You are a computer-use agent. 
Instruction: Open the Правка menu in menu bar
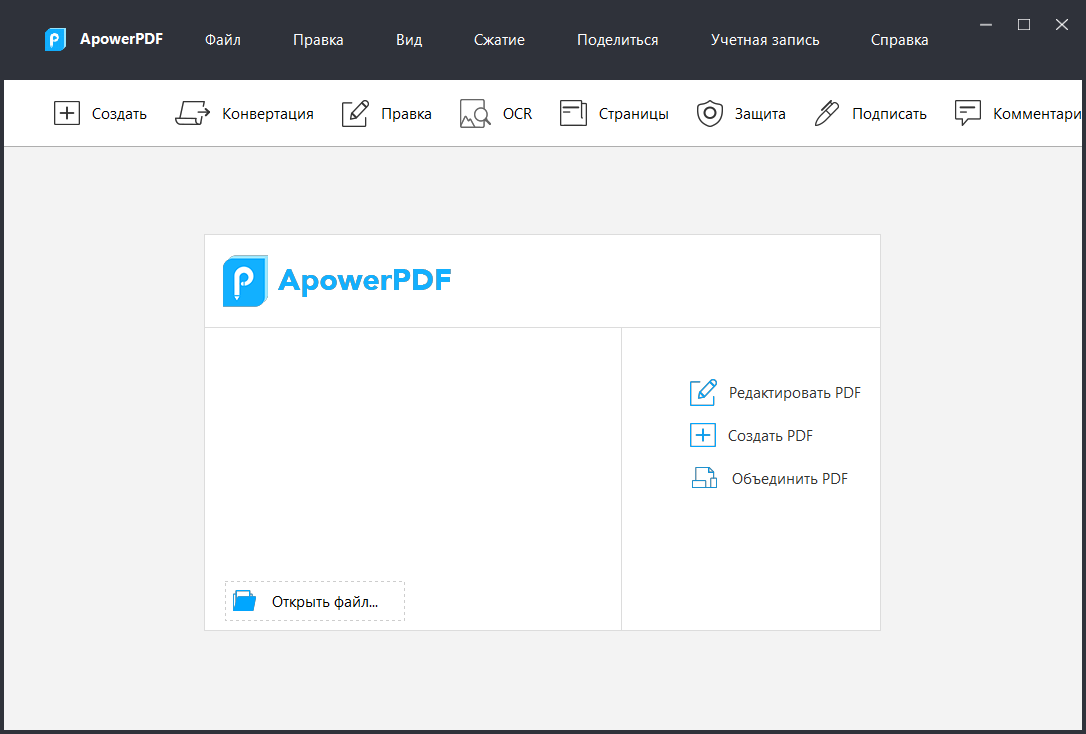click(x=318, y=40)
